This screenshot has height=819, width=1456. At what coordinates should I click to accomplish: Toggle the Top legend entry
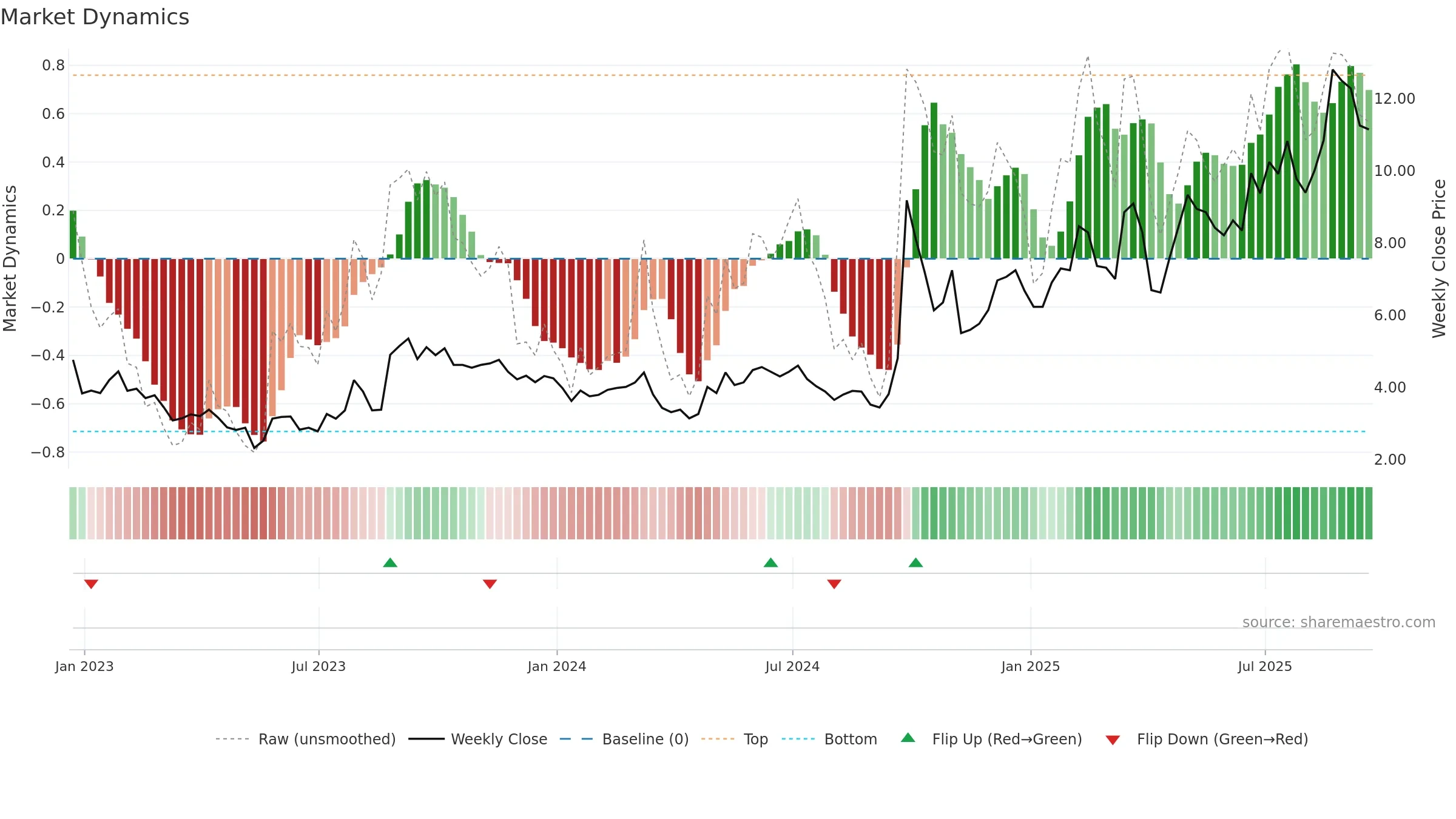click(735, 739)
